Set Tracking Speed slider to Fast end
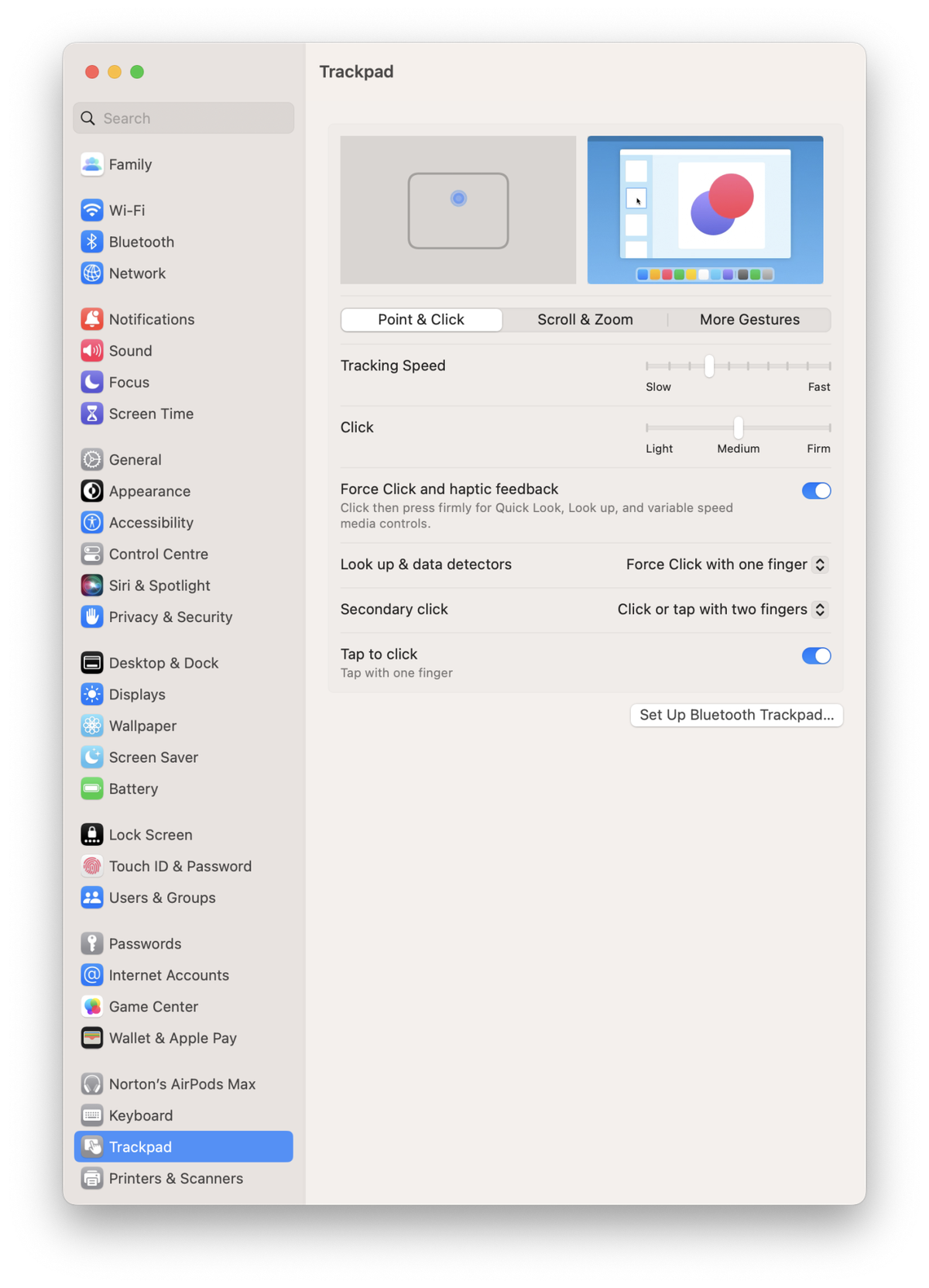 (829, 366)
